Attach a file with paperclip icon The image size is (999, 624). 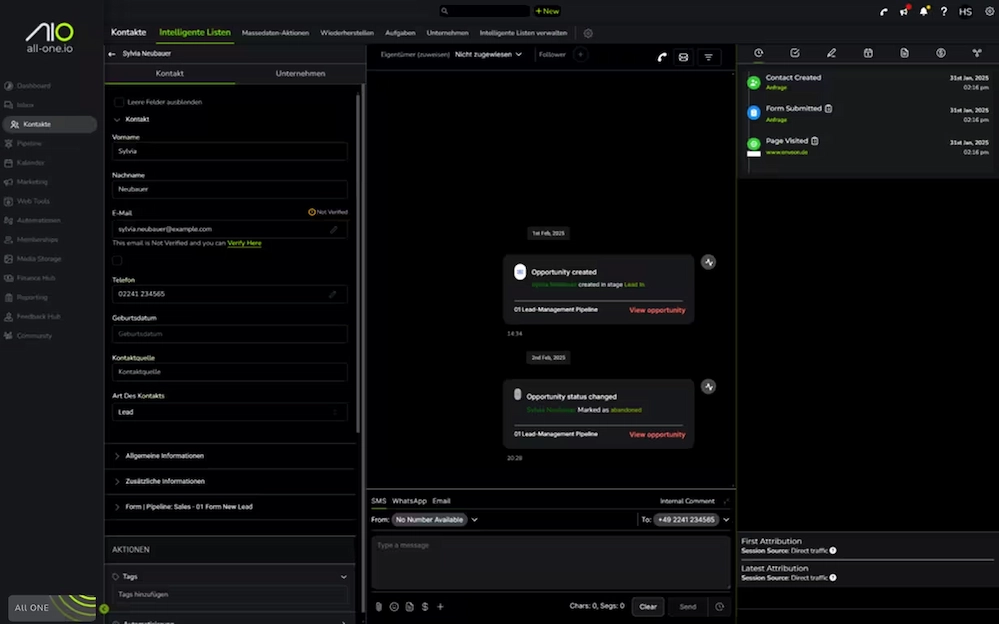tap(378, 607)
